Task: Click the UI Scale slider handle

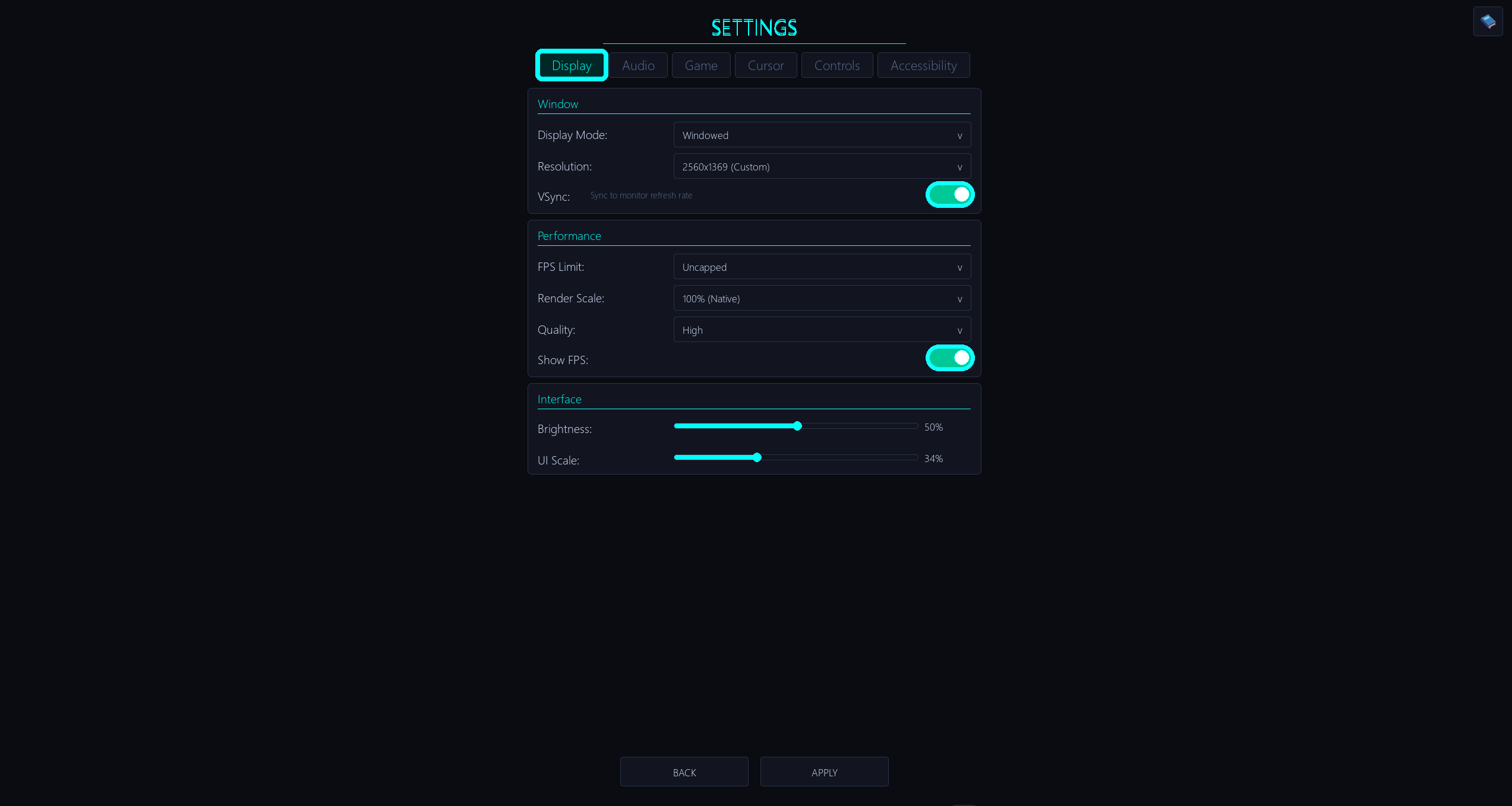Action: click(x=757, y=458)
